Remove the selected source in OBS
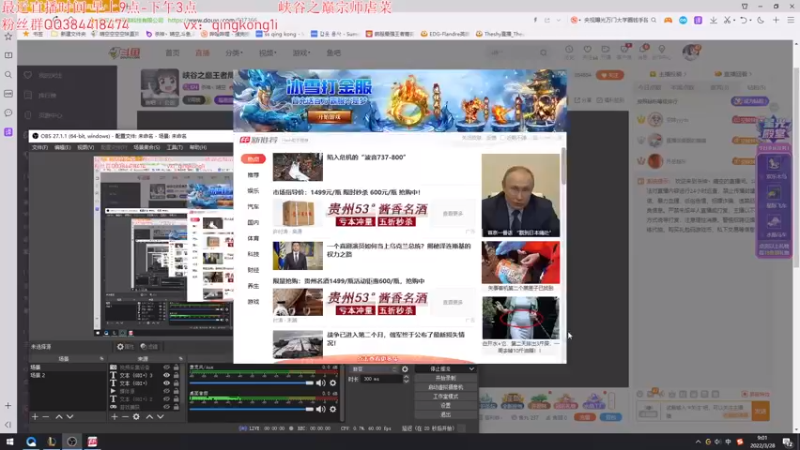Viewport: 800px width, 450px height. [x=125, y=417]
